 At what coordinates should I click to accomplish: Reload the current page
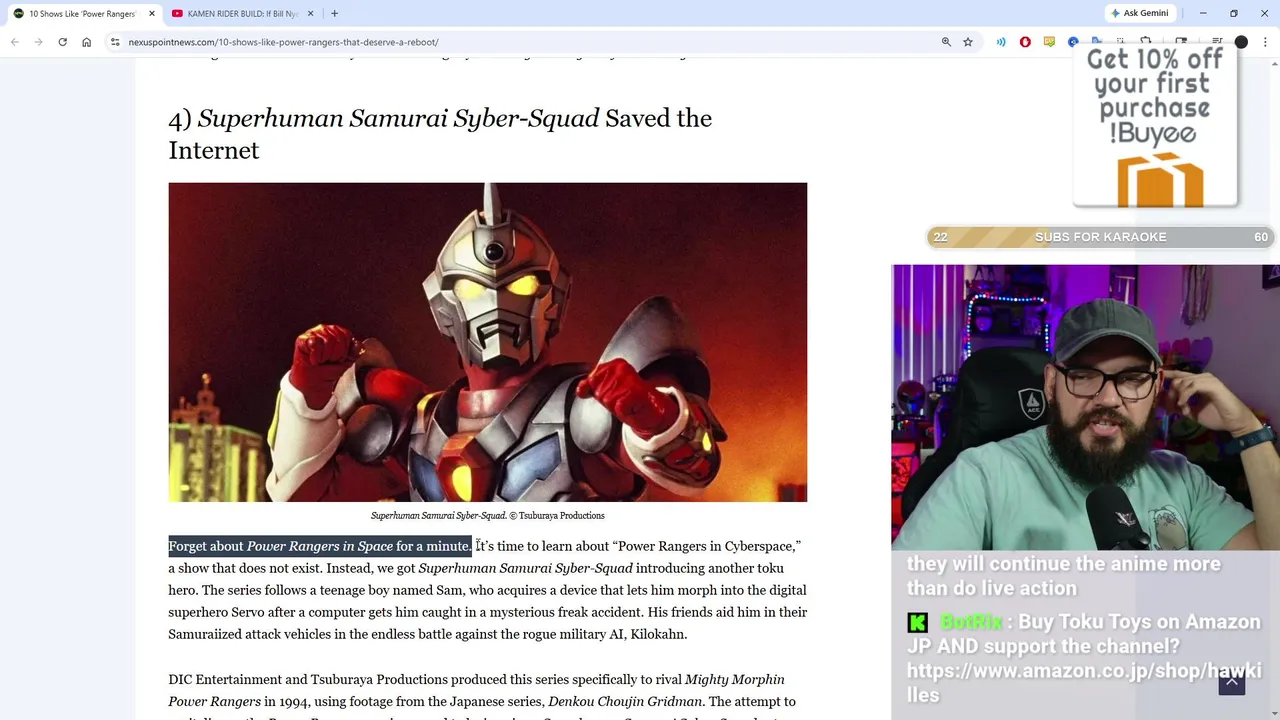(62, 42)
